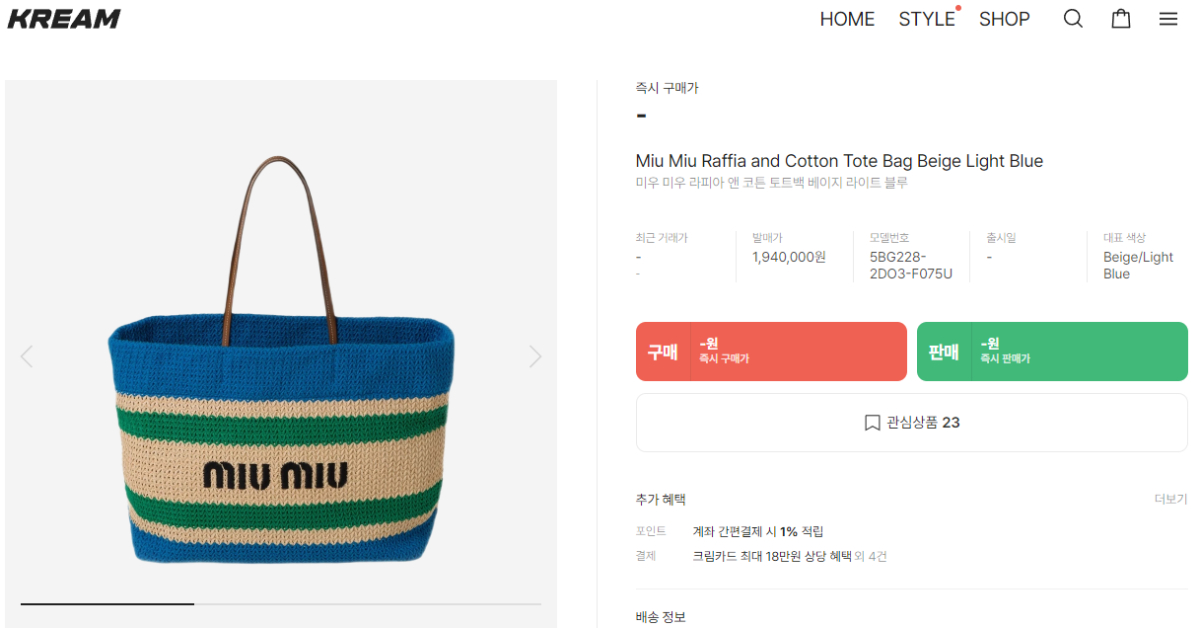
Task: Open the SHOP menu
Action: click(x=1004, y=19)
